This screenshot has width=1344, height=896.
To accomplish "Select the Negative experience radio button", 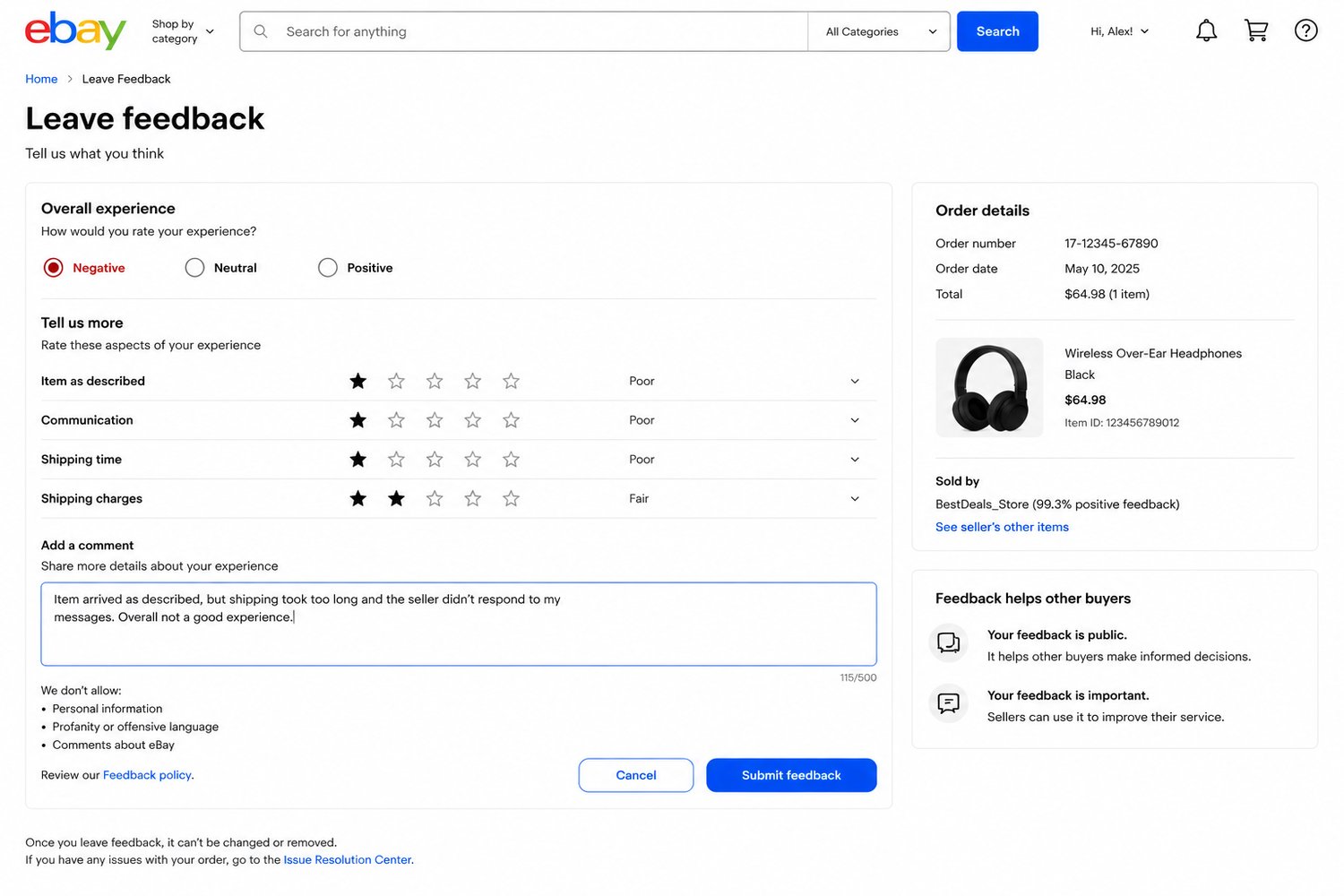I will [54, 268].
